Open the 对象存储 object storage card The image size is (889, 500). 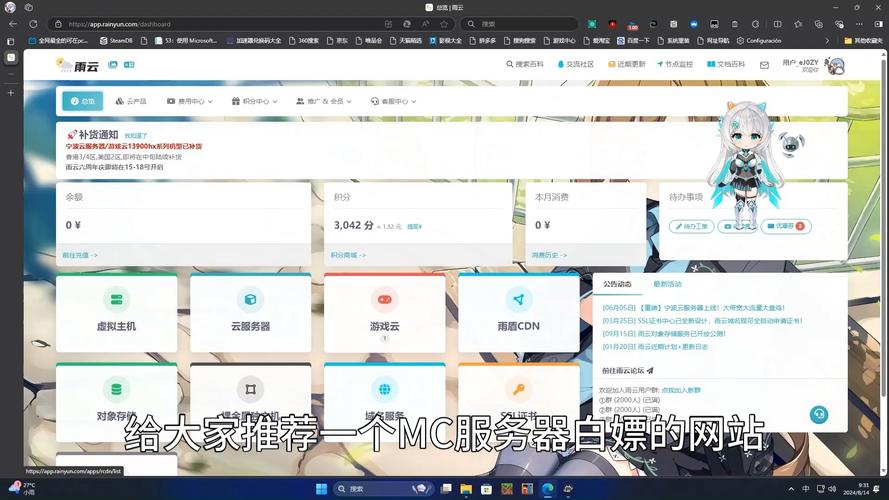(x=116, y=401)
